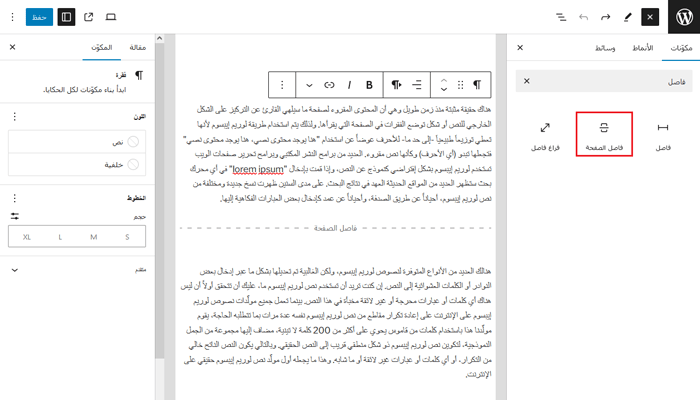Click the blue حفظ save button
This screenshot has height=400, width=700.
39,17
